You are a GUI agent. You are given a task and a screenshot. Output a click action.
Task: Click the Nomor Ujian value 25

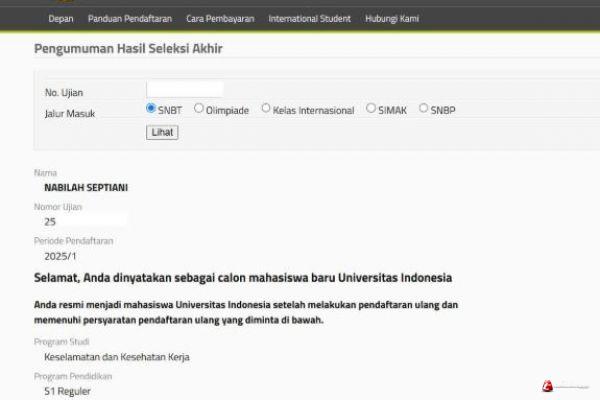(50, 221)
